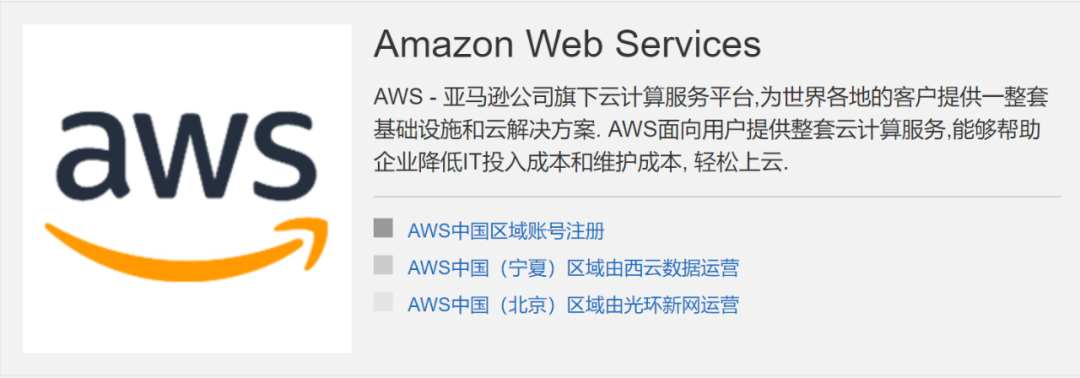
Task: Click the horizontal divider above the links
Action: point(717,197)
